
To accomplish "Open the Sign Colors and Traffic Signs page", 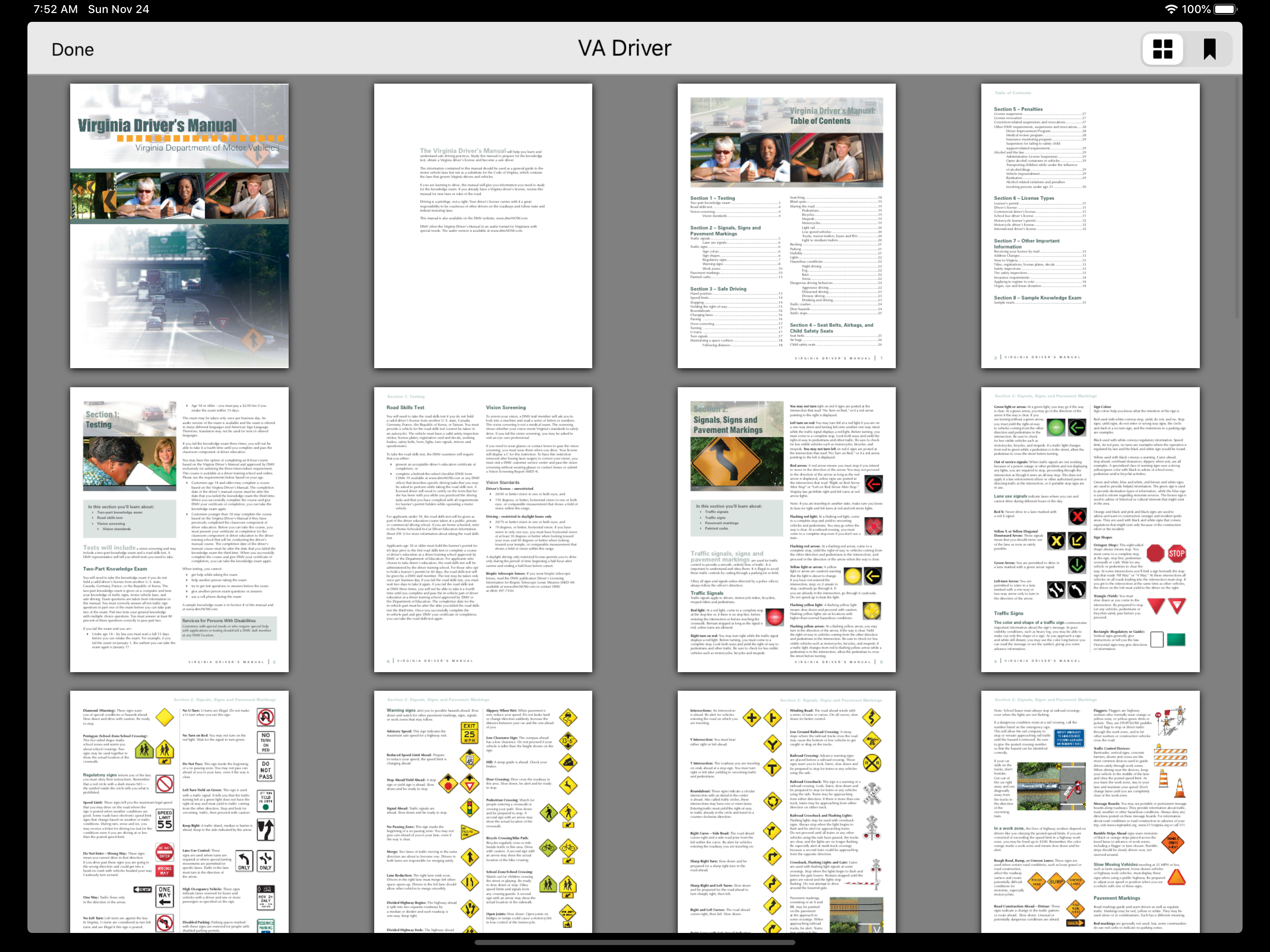I will pos(1090,529).
